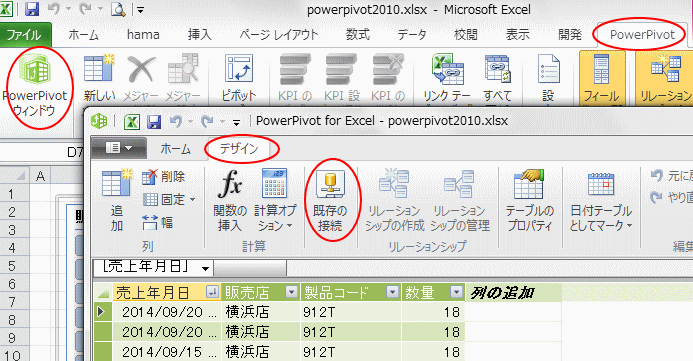The image size is (693, 361).
Task: Click the New Measure (新しい) icon in Excel ribbon
Action: [x=99, y=77]
